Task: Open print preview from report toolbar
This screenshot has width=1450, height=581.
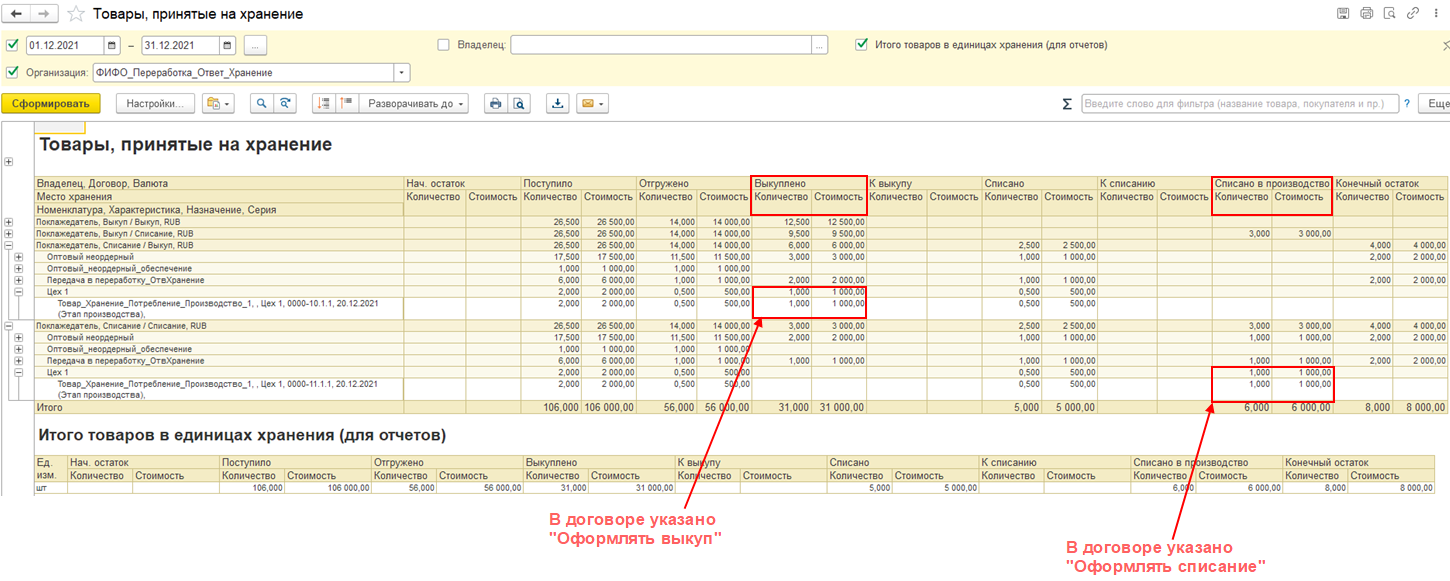Action: point(518,103)
